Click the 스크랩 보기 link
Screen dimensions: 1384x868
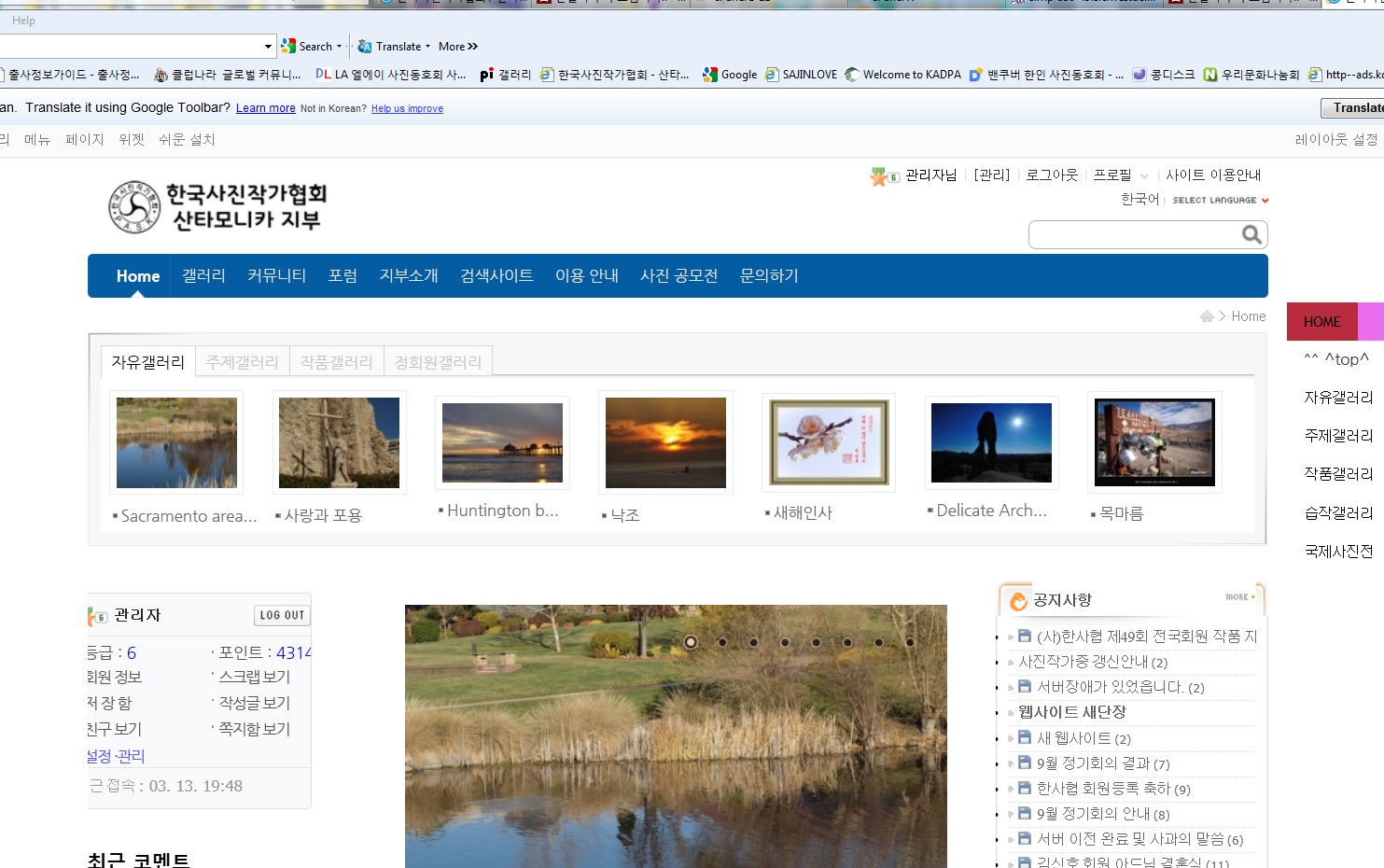254,677
